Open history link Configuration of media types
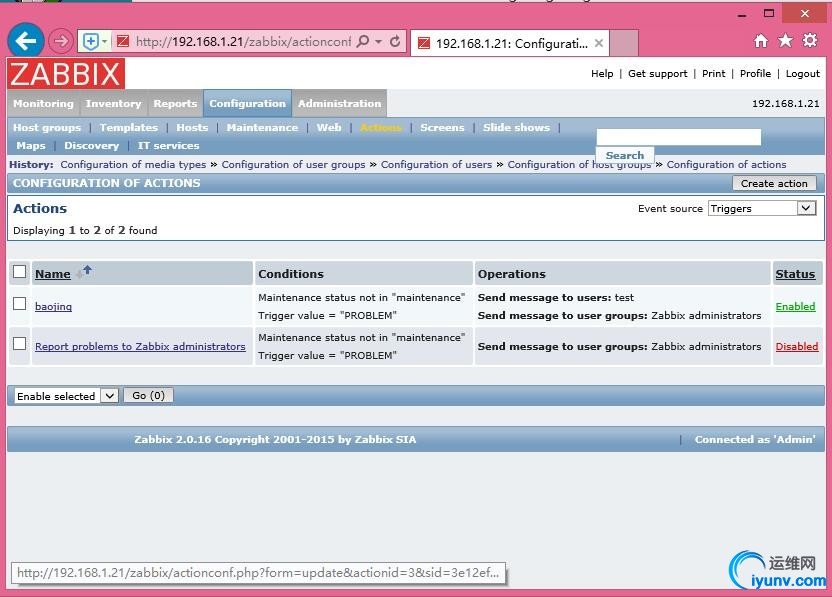The height and width of the screenshot is (597, 832). click(x=133, y=165)
